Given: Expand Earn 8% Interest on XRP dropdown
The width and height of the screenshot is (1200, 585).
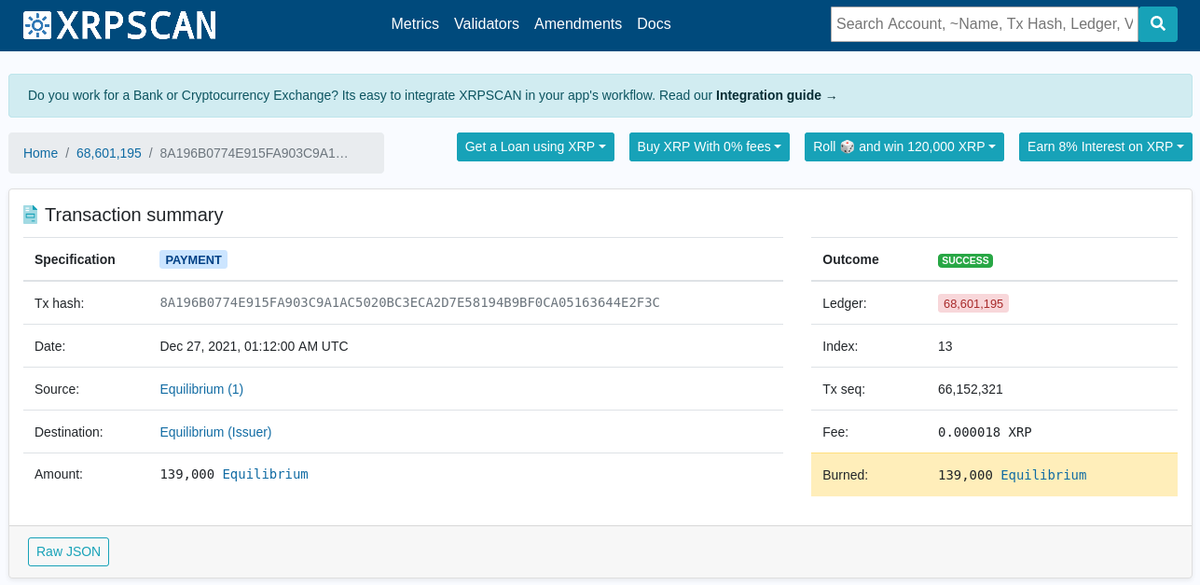Looking at the screenshot, I should pos(1106,147).
